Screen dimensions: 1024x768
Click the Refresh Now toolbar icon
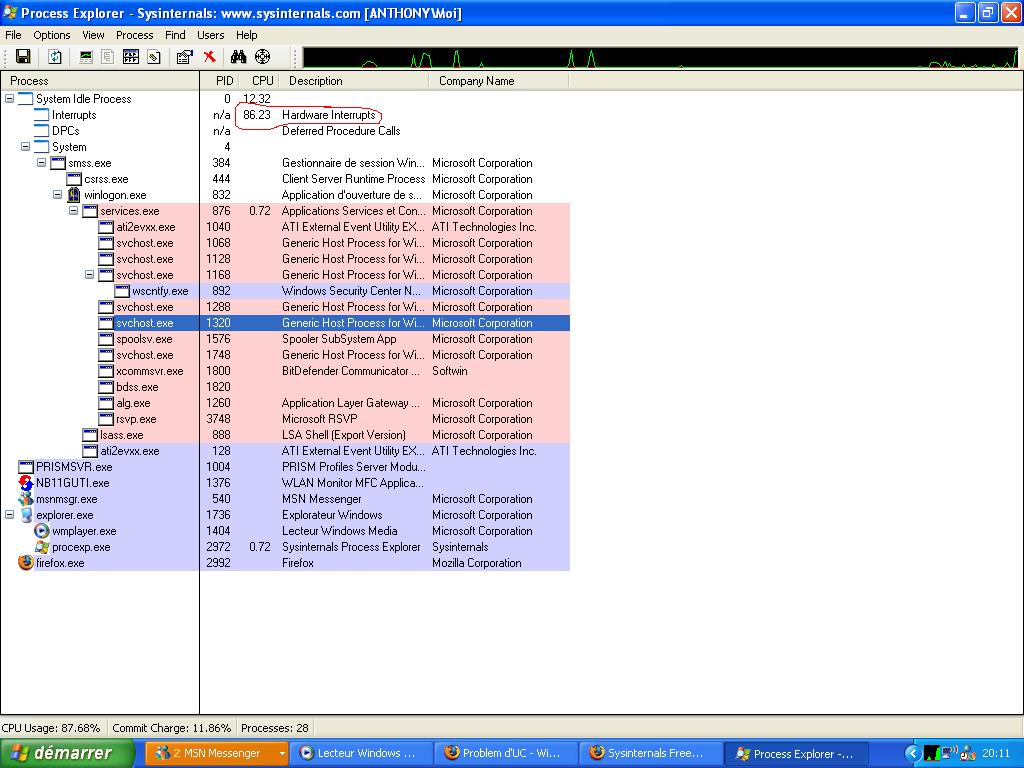[55, 57]
